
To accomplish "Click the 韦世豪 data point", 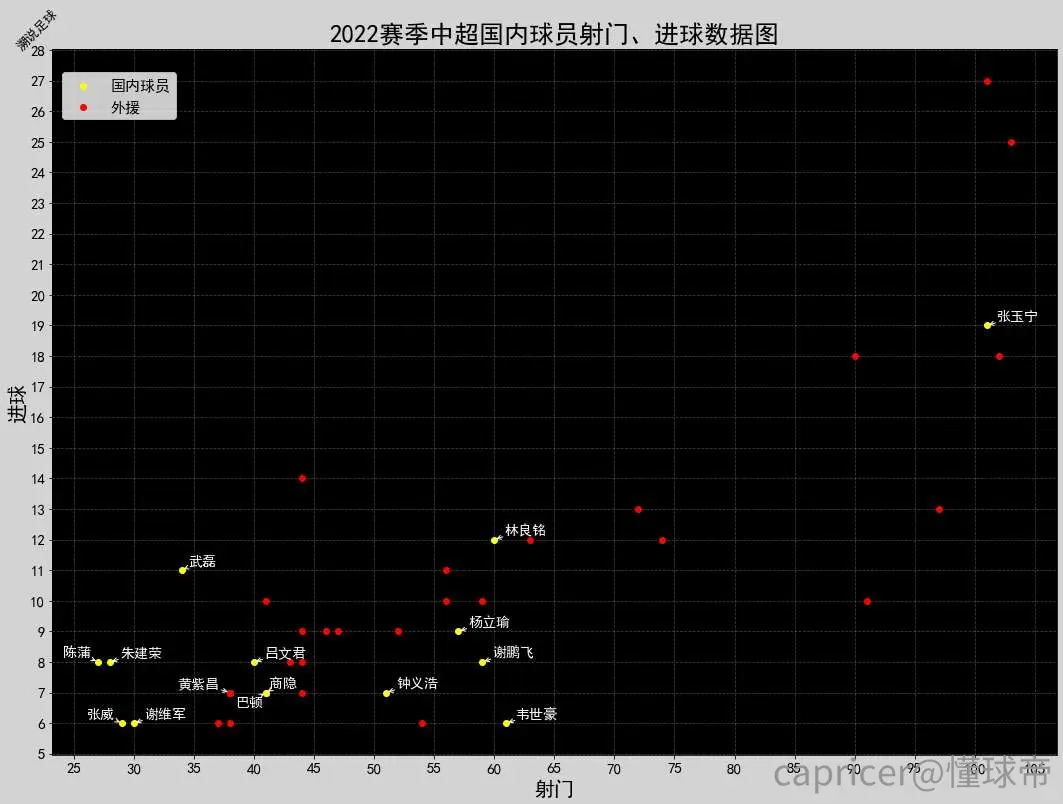I will click(x=506, y=723).
